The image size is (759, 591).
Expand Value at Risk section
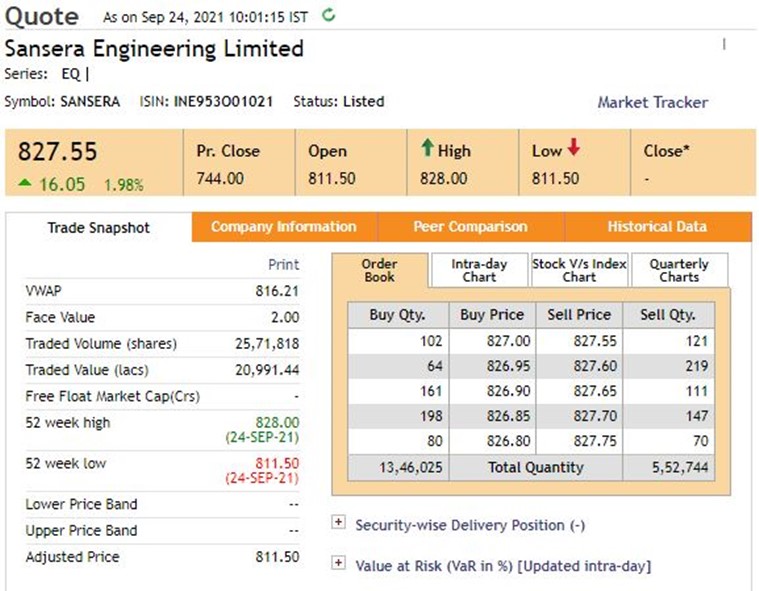(x=338, y=565)
